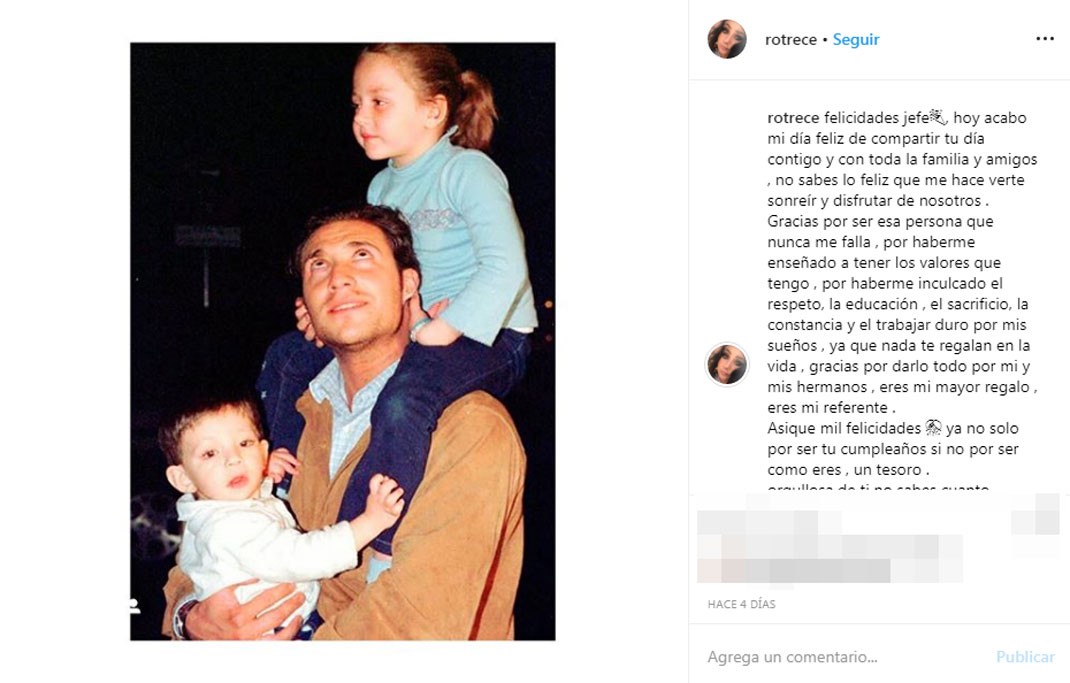Click the emoji after 'mil felicidades'
The width and height of the screenshot is (1070, 683).
pyautogui.click(x=934, y=428)
